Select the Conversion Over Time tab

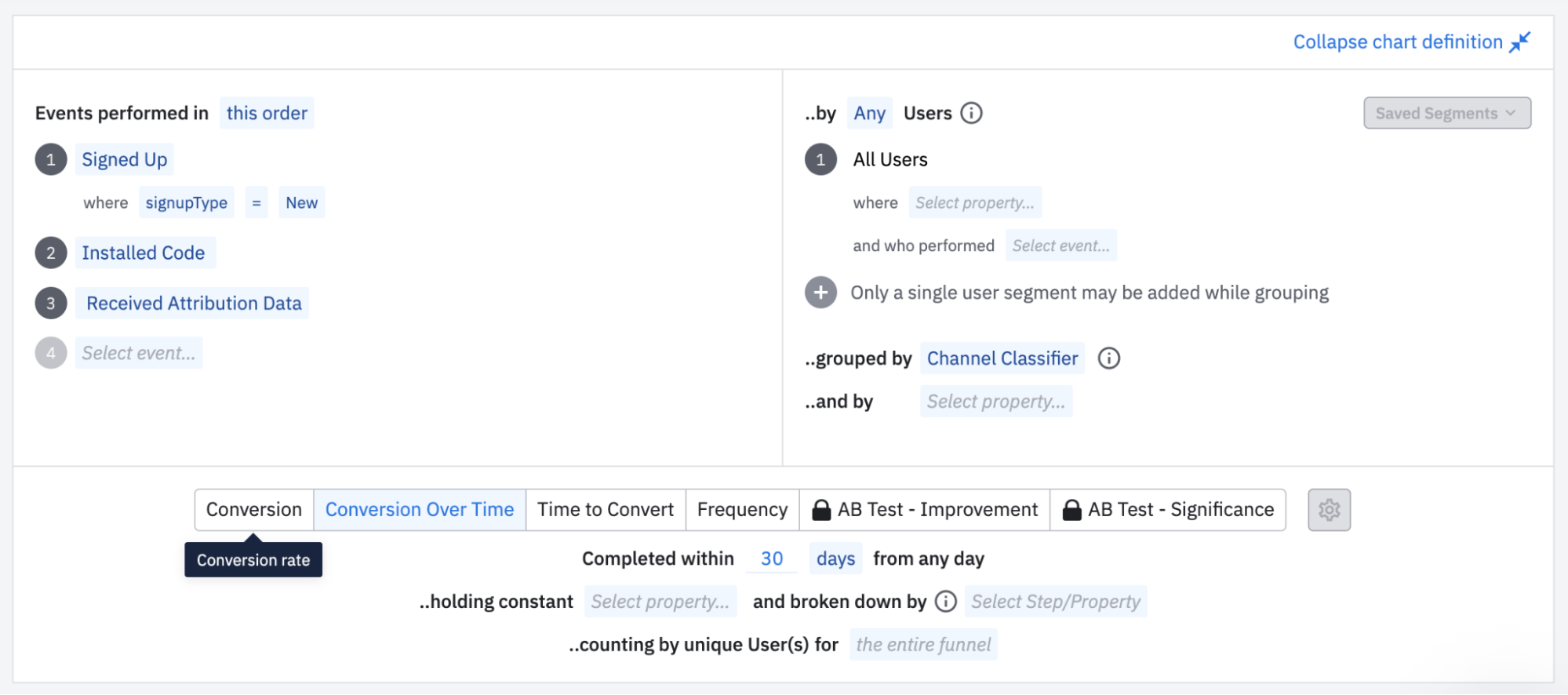click(x=420, y=510)
